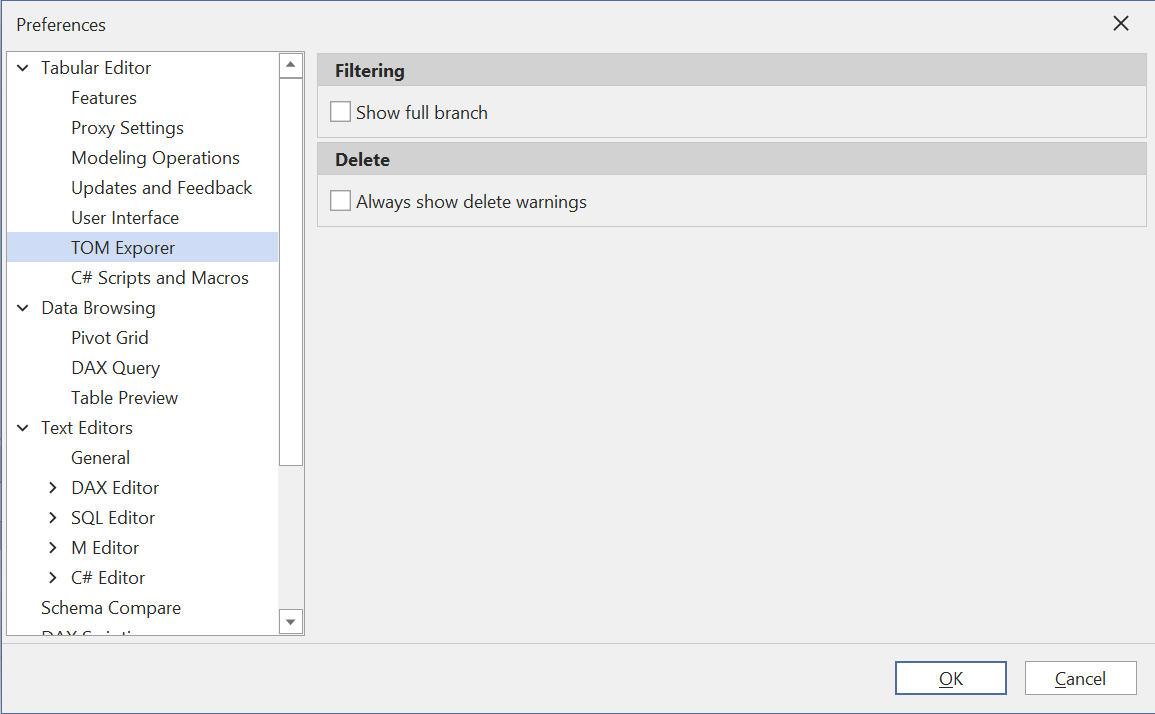The image size is (1155, 714).
Task: Open the Features preferences page
Action: 104,97
